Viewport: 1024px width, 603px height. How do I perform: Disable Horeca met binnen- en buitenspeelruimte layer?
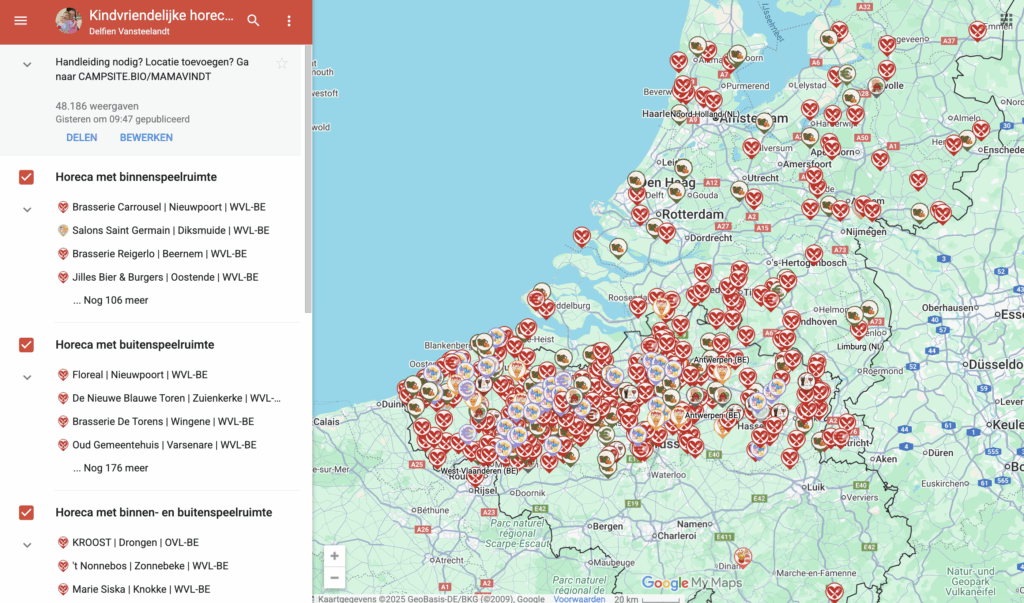coord(27,513)
